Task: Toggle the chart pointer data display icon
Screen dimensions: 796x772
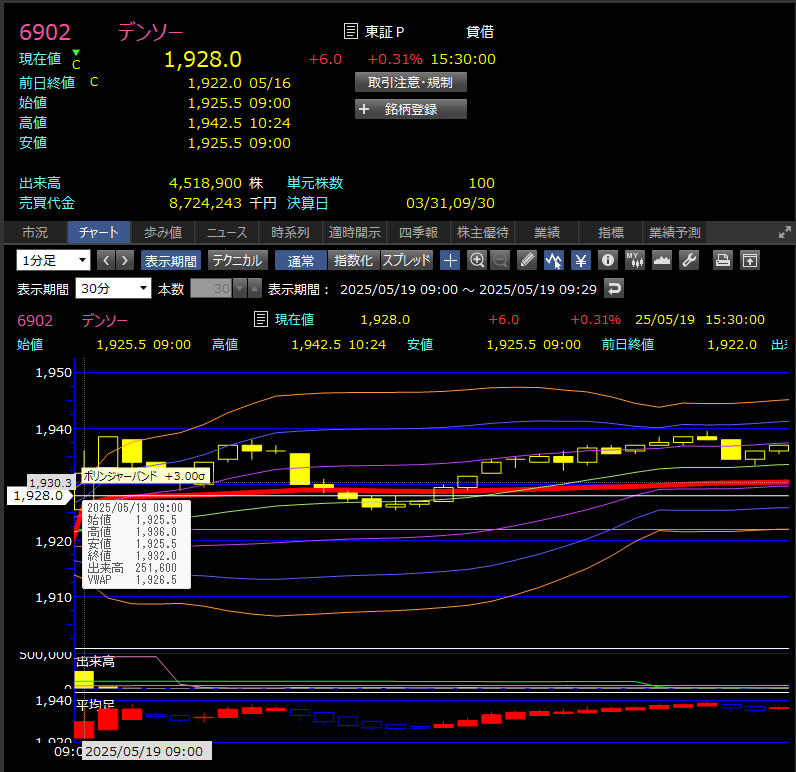Action: point(553,261)
